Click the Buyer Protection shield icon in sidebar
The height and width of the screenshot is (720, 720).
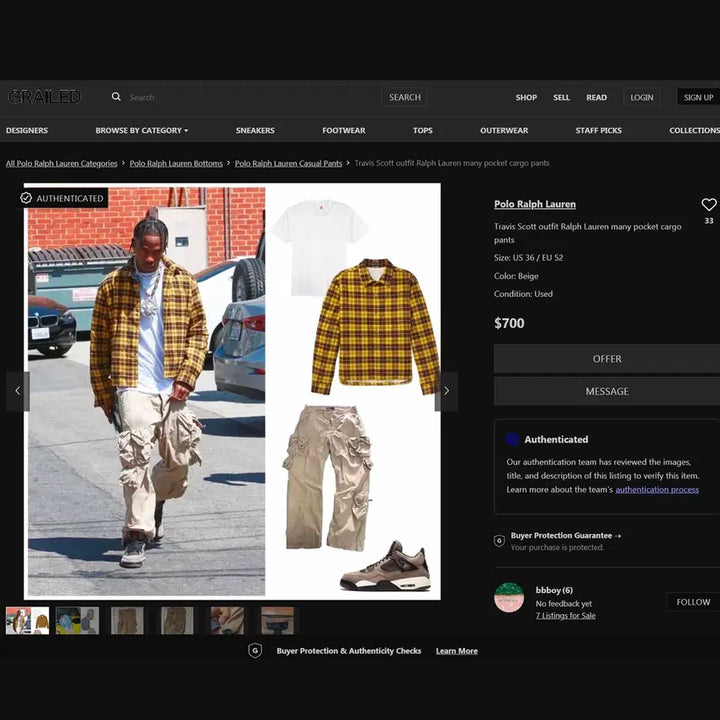499,541
